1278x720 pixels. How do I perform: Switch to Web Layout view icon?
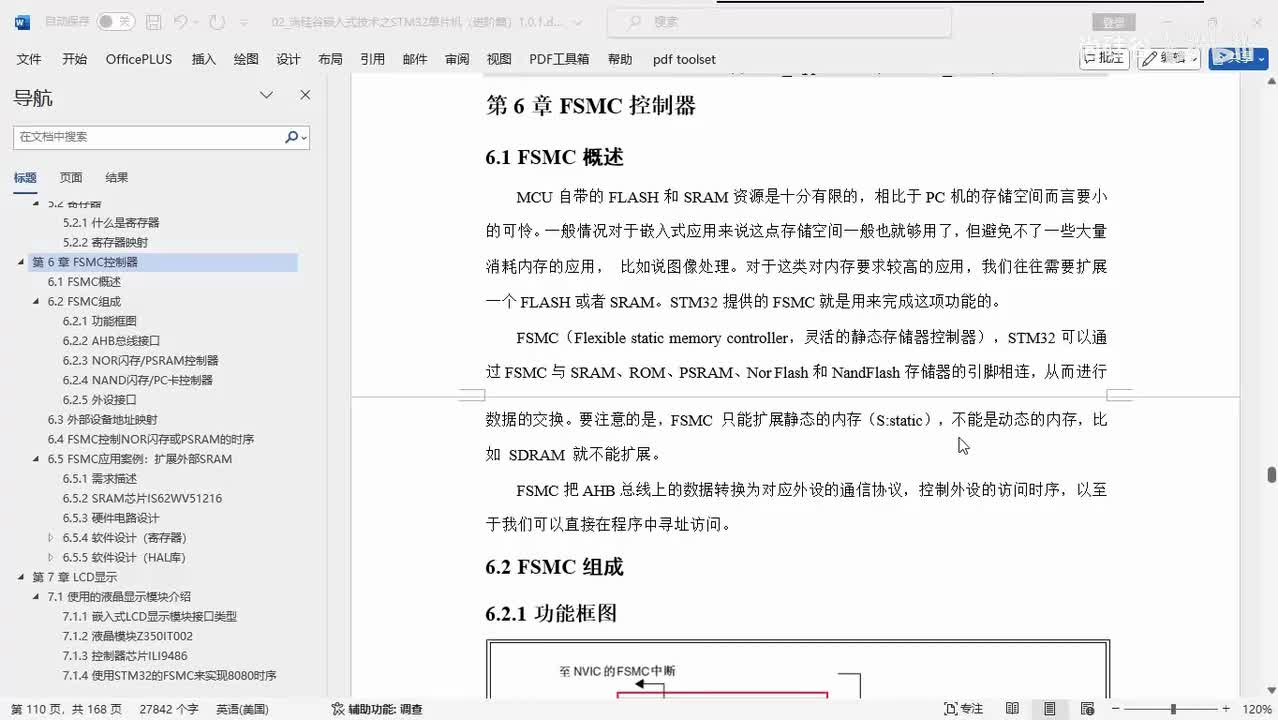point(1086,709)
